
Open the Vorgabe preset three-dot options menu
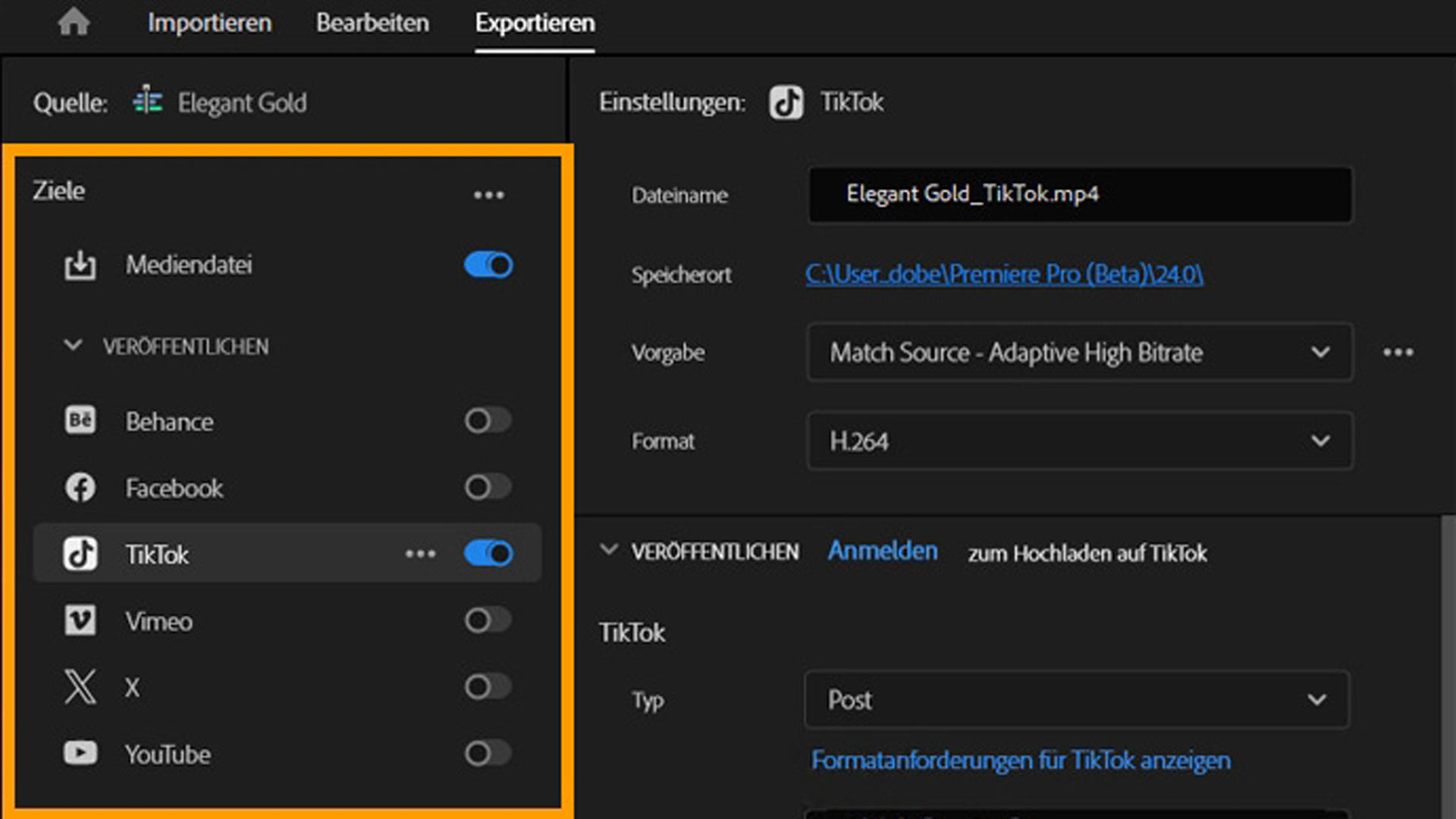[1398, 353]
